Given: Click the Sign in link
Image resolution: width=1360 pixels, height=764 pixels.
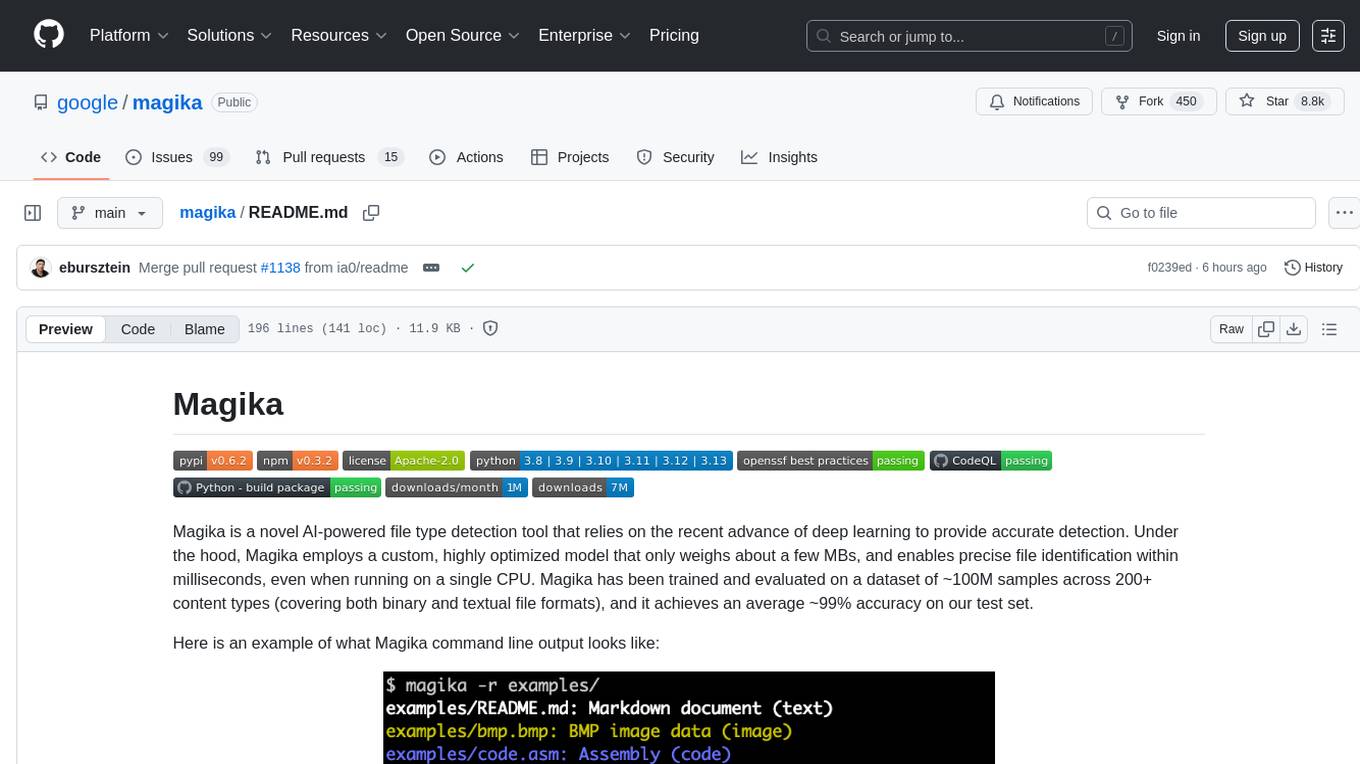Looking at the screenshot, I should click(1178, 36).
